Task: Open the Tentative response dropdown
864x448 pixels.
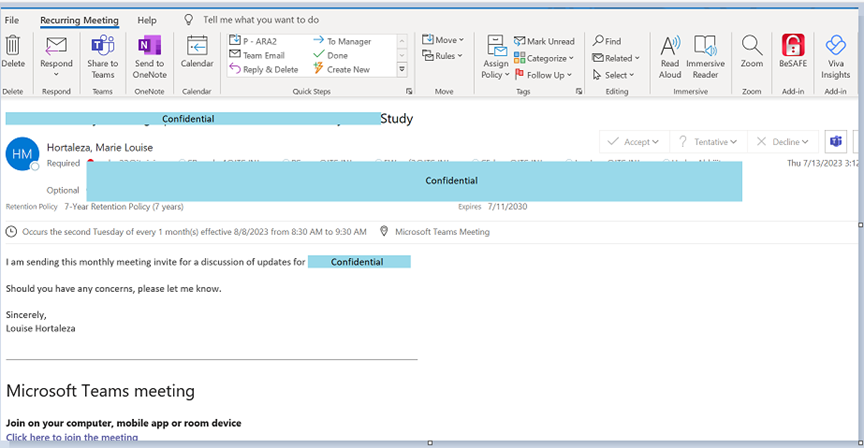Action: click(708, 142)
